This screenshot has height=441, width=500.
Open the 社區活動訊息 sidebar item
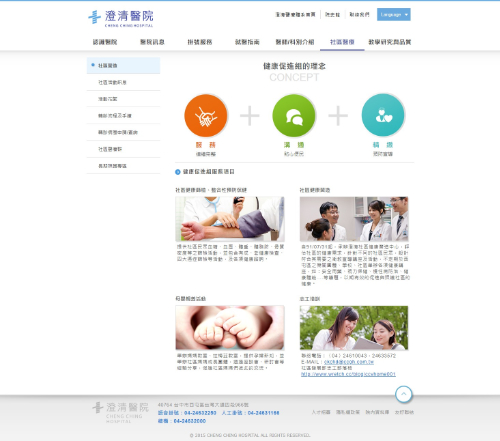(x=123, y=82)
